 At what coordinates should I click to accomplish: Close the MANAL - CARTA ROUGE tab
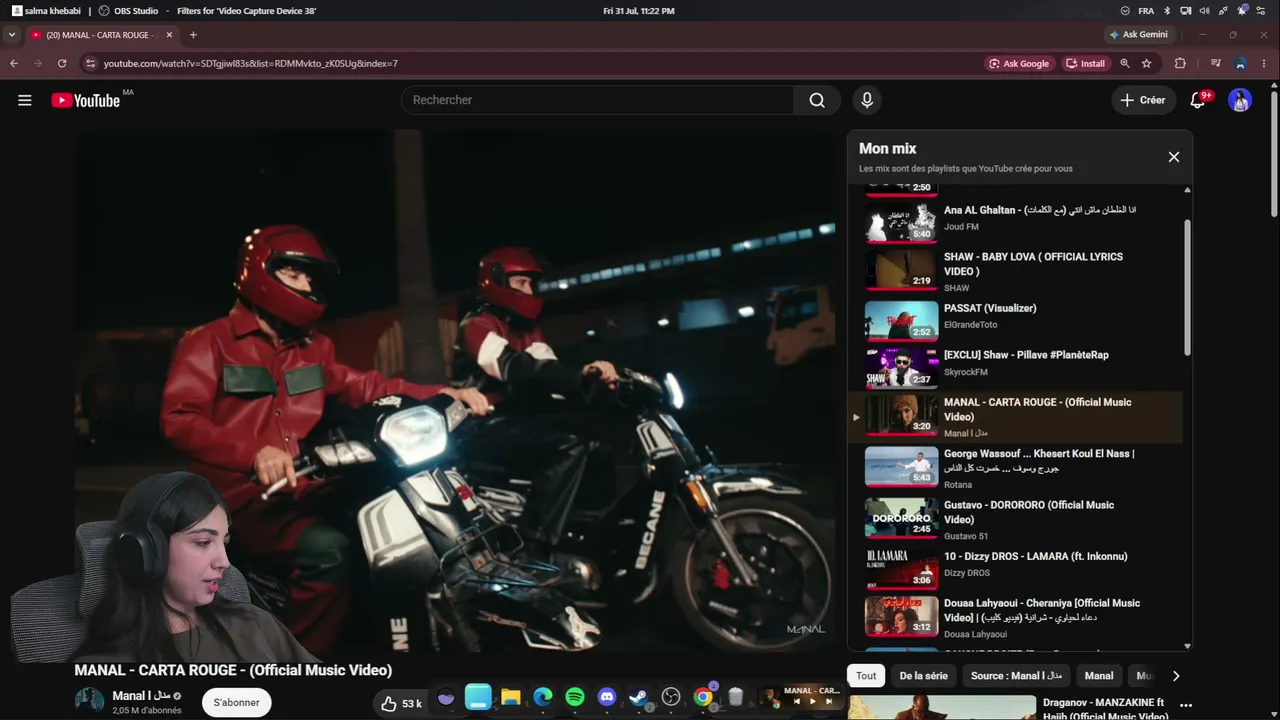click(169, 35)
